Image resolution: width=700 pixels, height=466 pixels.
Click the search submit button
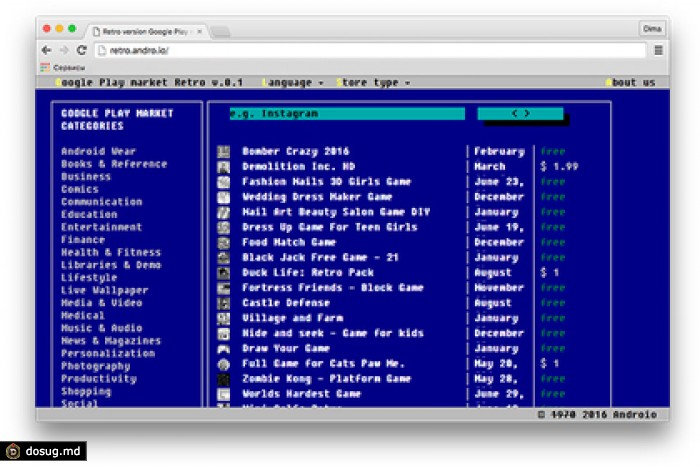[521, 113]
